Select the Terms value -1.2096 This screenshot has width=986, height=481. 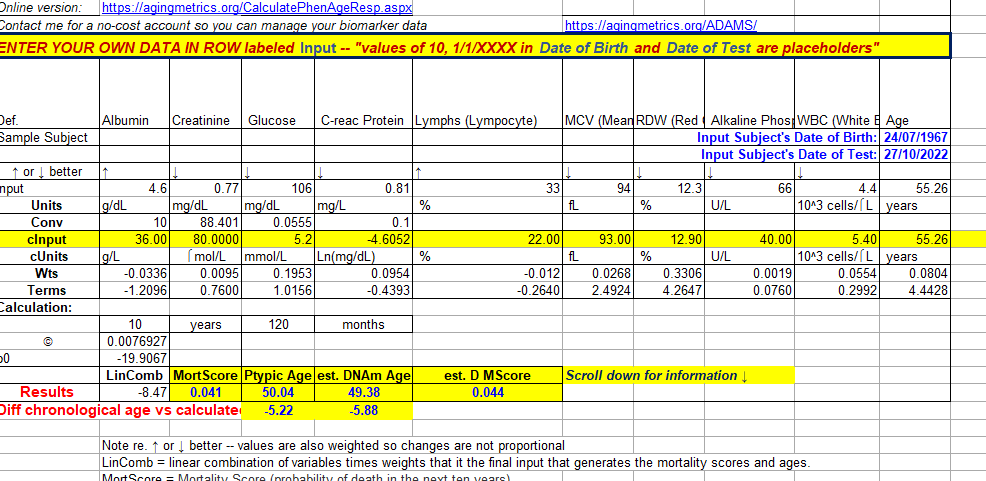click(x=135, y=290)
